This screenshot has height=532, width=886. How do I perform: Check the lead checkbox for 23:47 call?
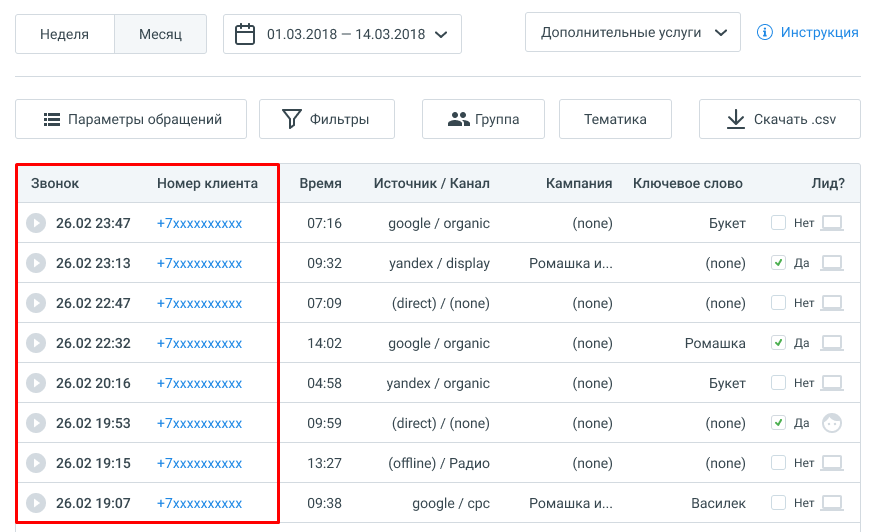point(778,223)
